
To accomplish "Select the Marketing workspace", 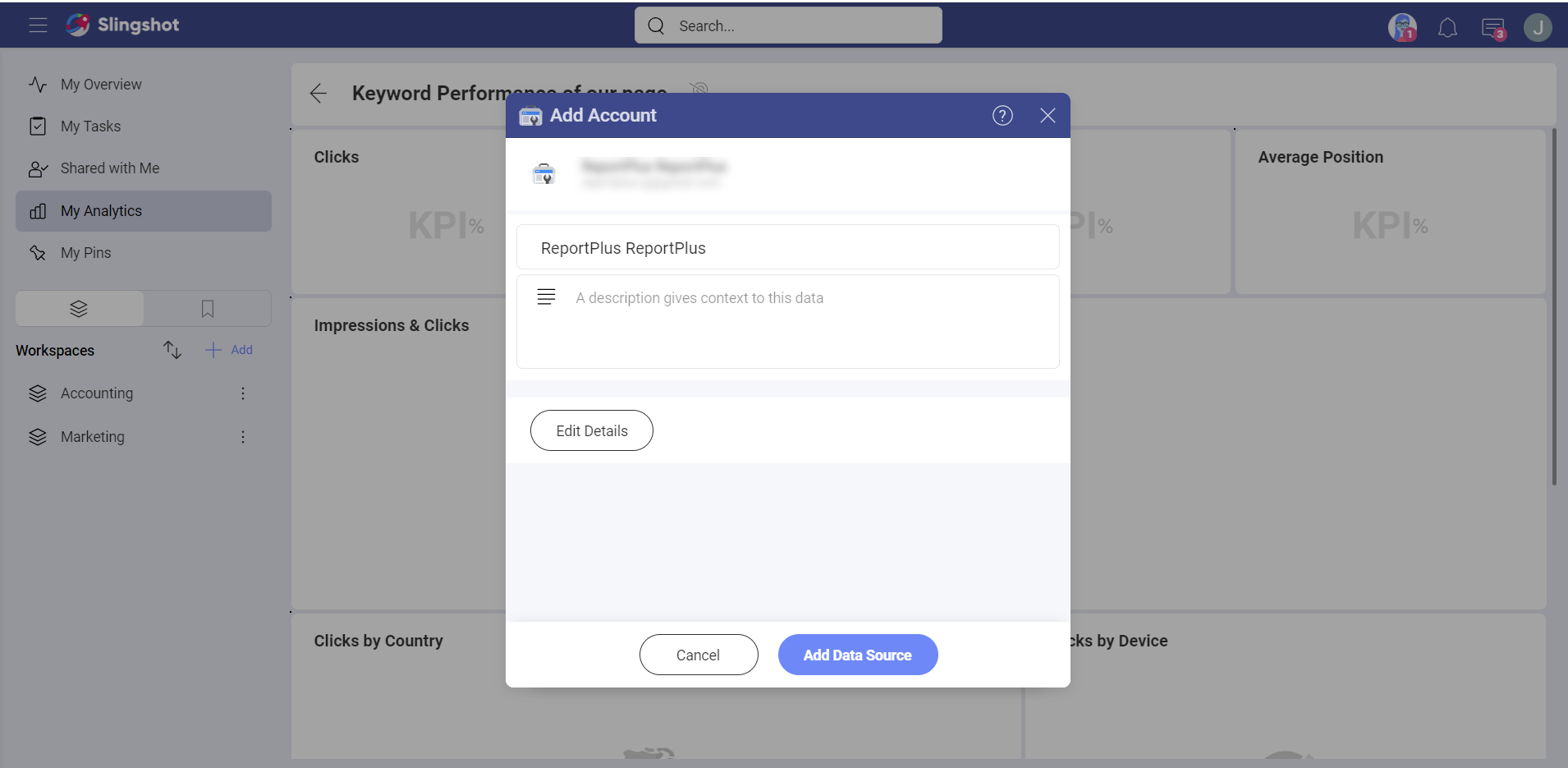I will 93,437.
